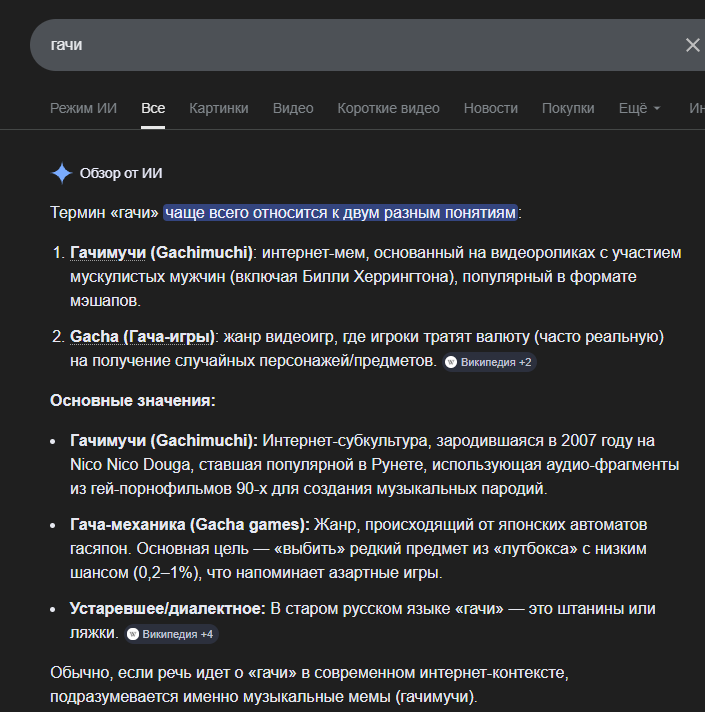705x712 pixels.
Task: Click the highlighted phrase about двум разным понятиям
Action: 341,213
